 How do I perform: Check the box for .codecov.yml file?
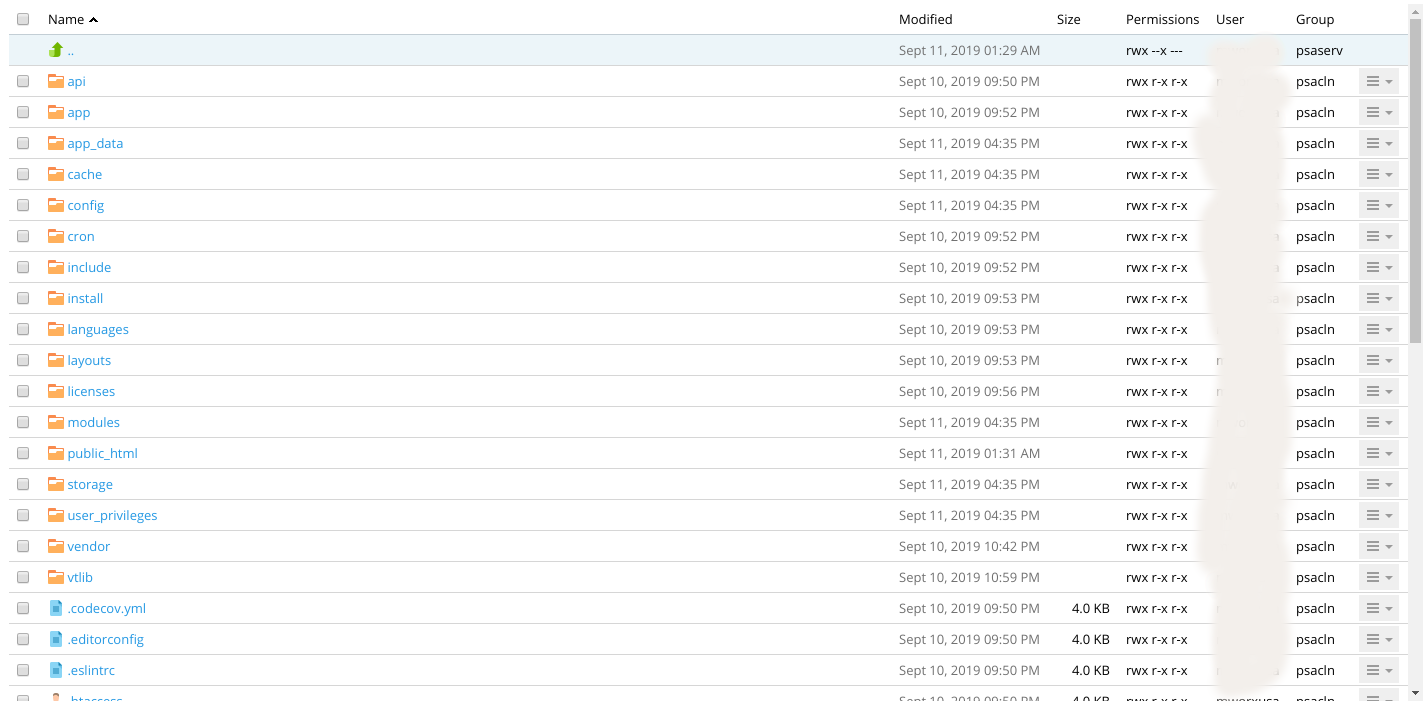coord(23,608)
